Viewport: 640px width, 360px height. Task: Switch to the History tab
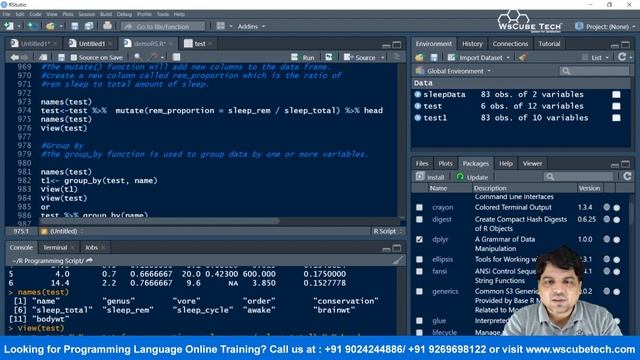tap(472, 44)
